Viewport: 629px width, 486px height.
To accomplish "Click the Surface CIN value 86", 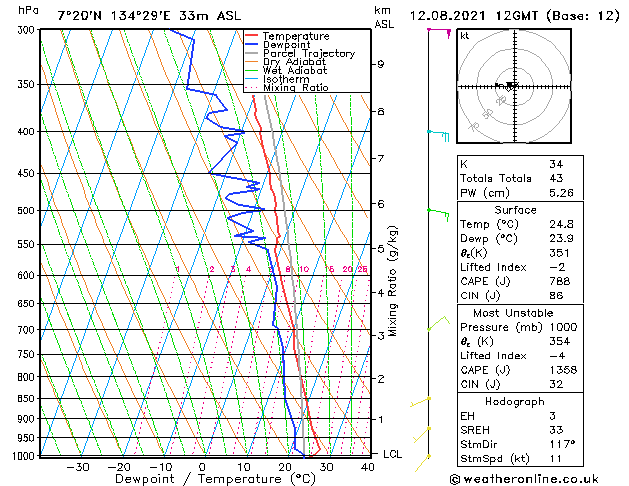I will (x=556, y=296).
